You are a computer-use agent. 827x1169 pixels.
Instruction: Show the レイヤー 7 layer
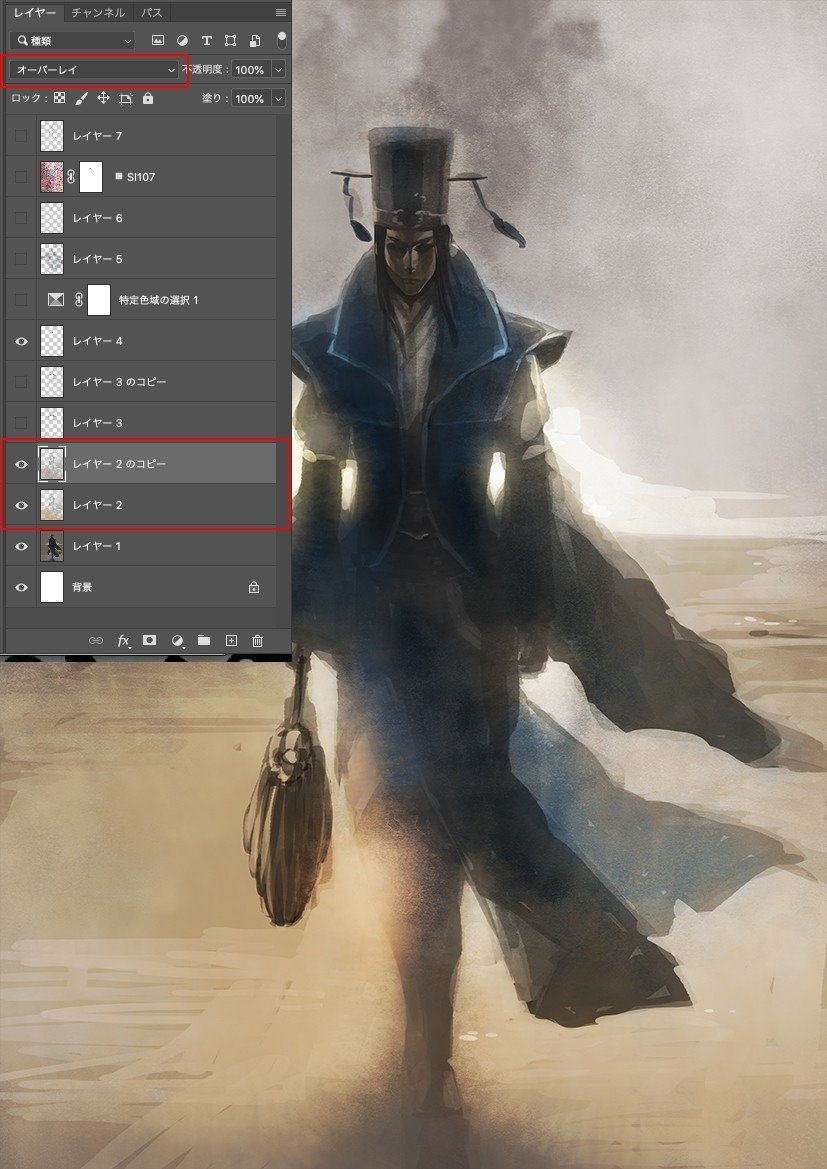click(21, 136)
